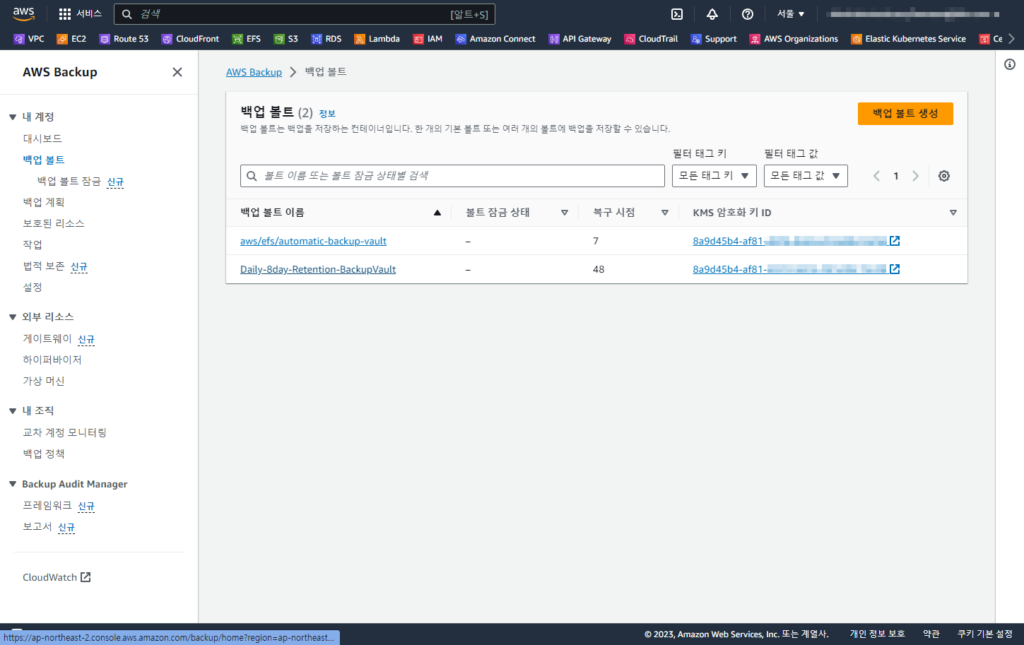Open the Elastic Kubernetes Service shortcut
The image size is (1024, 645).
908,39
